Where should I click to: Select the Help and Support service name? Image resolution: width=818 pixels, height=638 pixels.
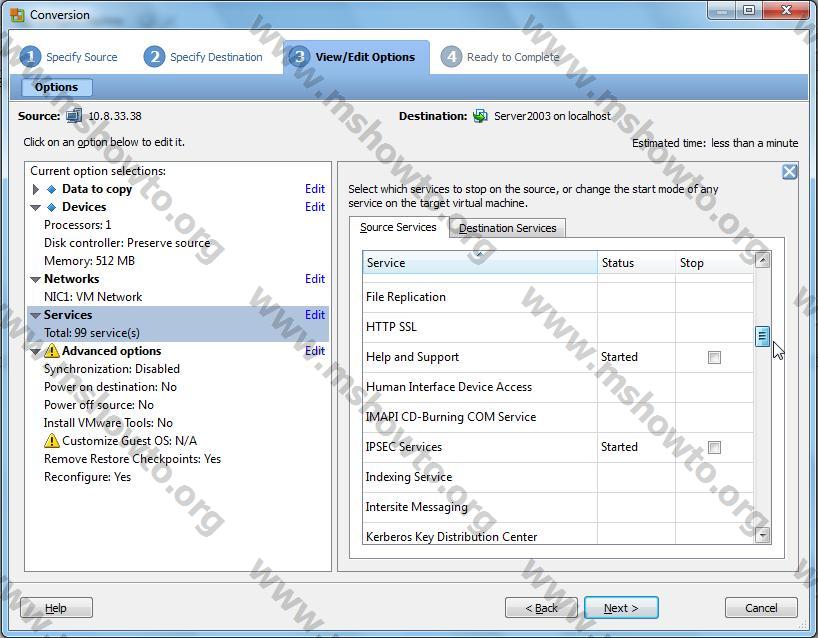[x=412, y=357]
